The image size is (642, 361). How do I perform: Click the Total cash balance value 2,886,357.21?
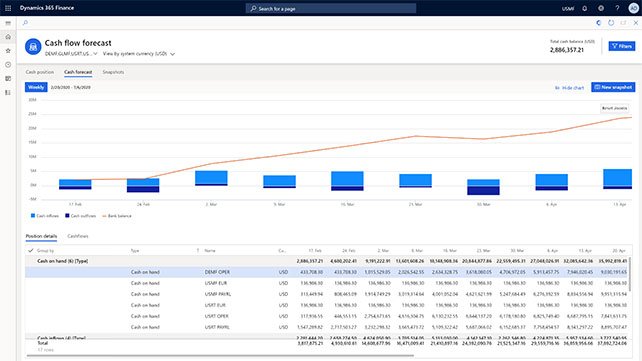567,50
